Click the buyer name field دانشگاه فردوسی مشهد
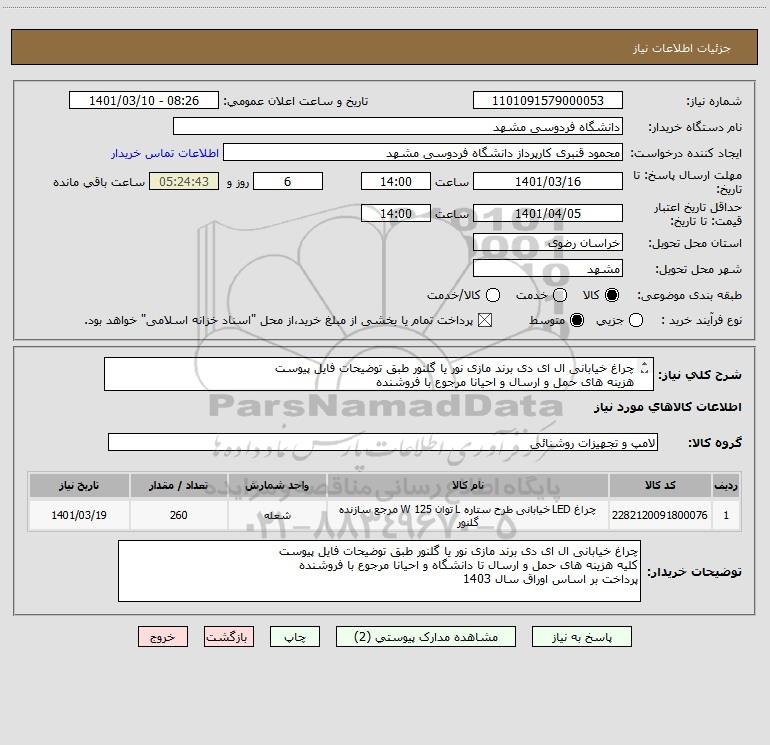Image resolution: width=770 pixels, height=745 pixels. pyautogui.click(x=398, y=127)
